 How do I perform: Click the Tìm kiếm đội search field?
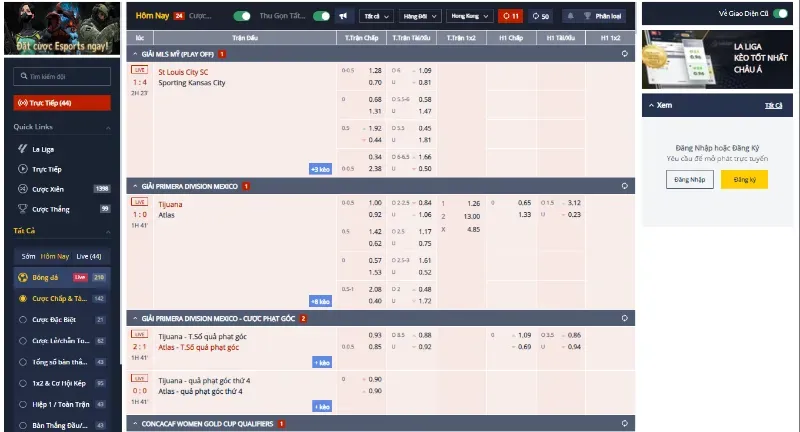(x=62, y=77)
